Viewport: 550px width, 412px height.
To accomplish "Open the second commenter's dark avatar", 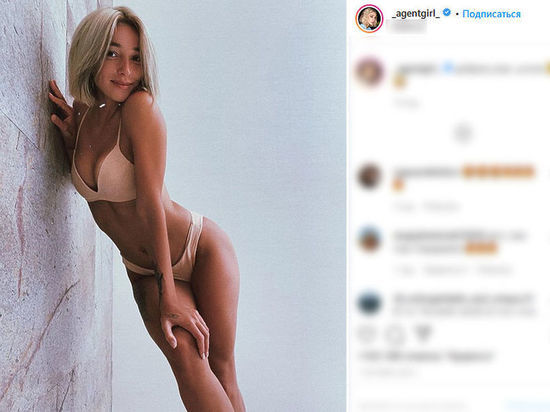I will tap(369, 176).
